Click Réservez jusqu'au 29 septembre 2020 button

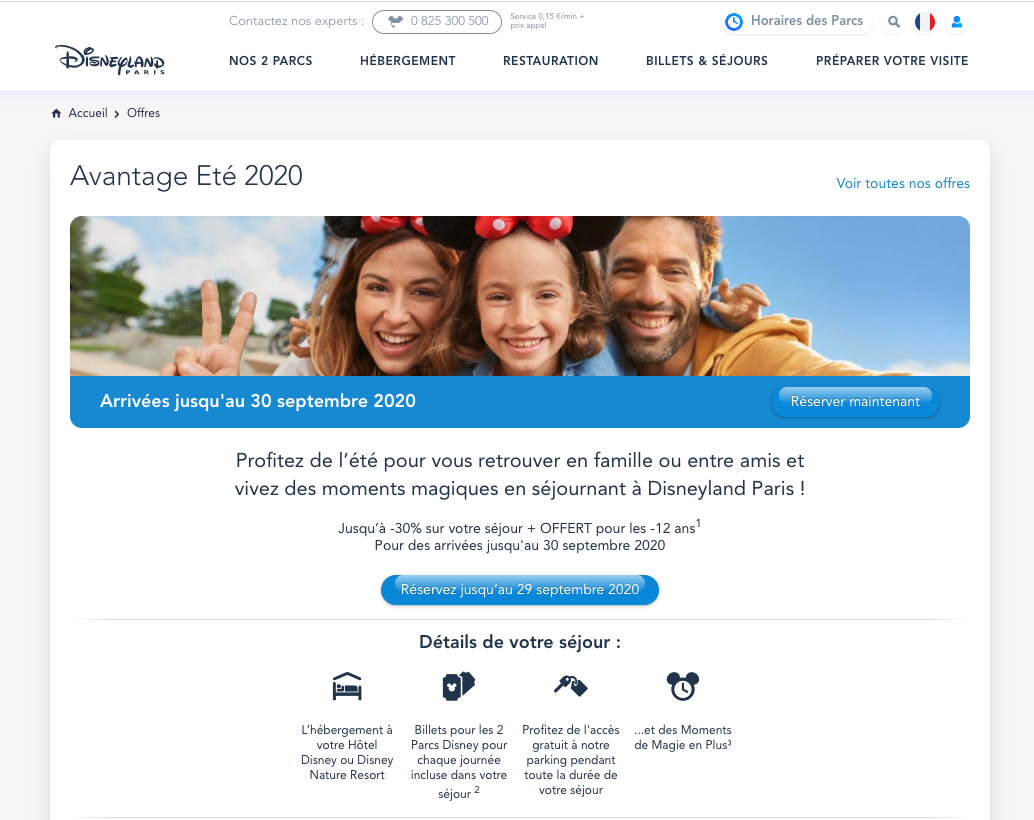pos(520,590)
